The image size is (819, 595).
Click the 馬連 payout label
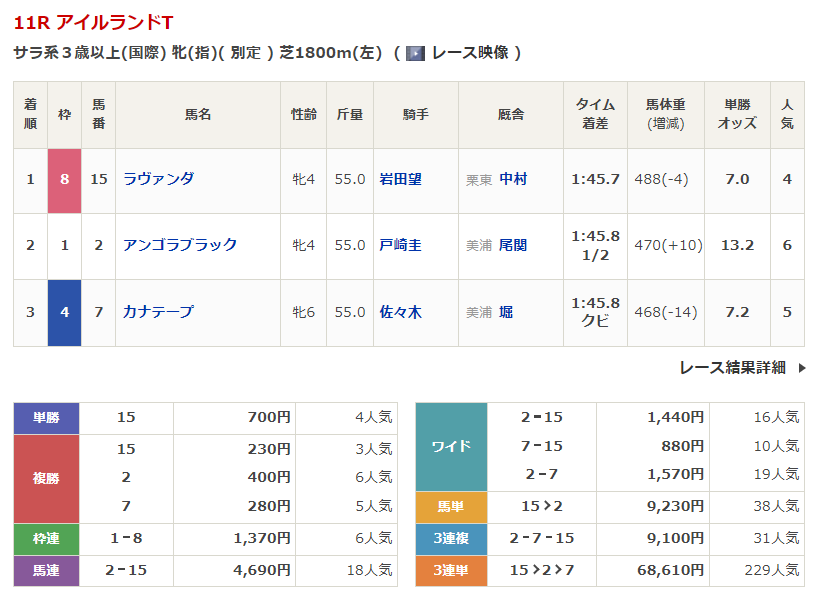(x=46, y=570)
